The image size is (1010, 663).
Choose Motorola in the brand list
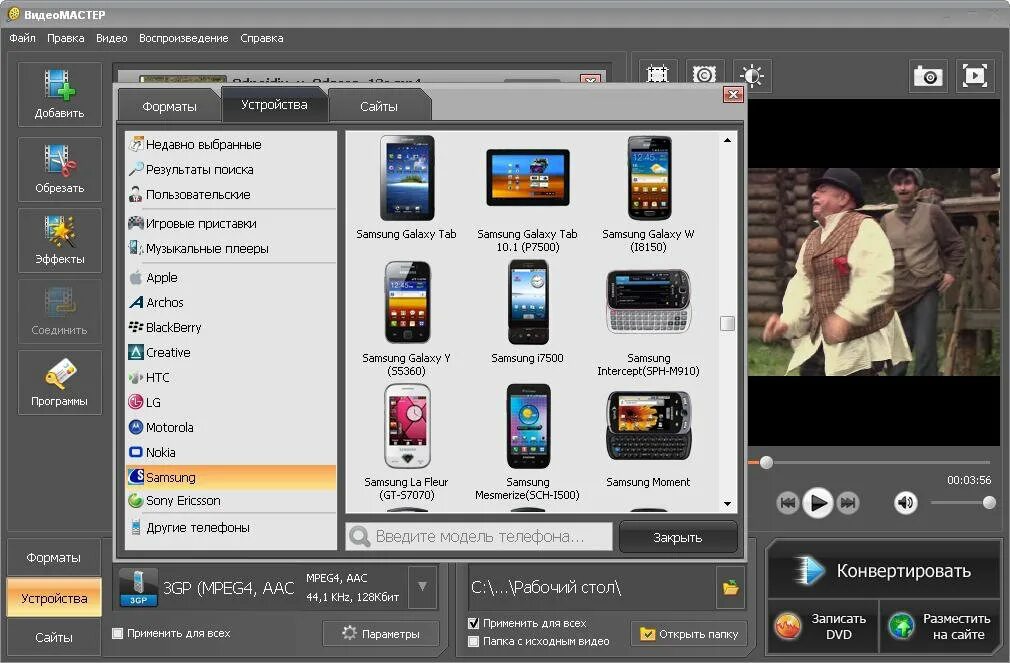pos(231,427)
